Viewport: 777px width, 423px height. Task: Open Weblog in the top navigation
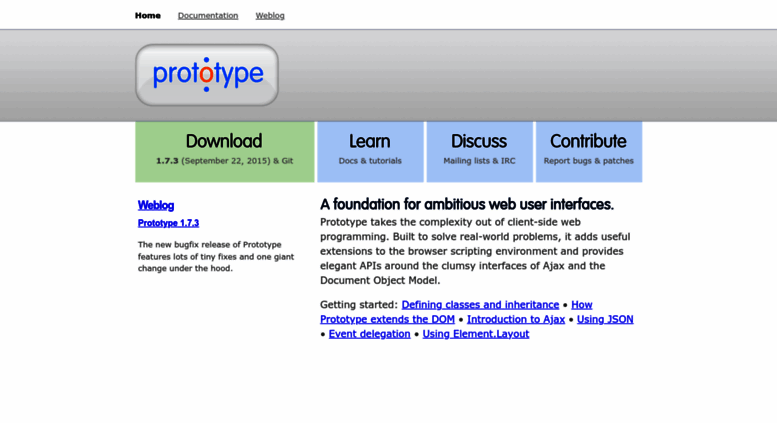[x=270, y=16]
